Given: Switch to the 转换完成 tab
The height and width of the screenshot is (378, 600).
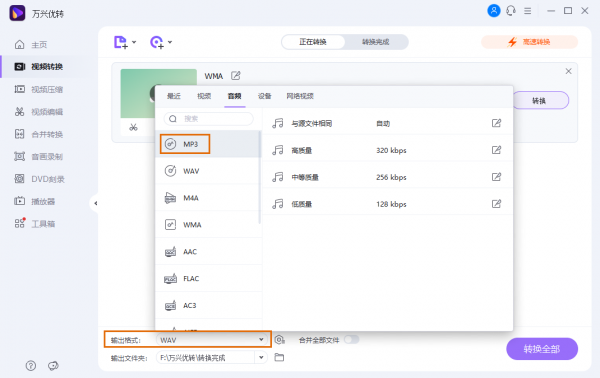Looking at the screenshot, I should (x=376, y=42).
